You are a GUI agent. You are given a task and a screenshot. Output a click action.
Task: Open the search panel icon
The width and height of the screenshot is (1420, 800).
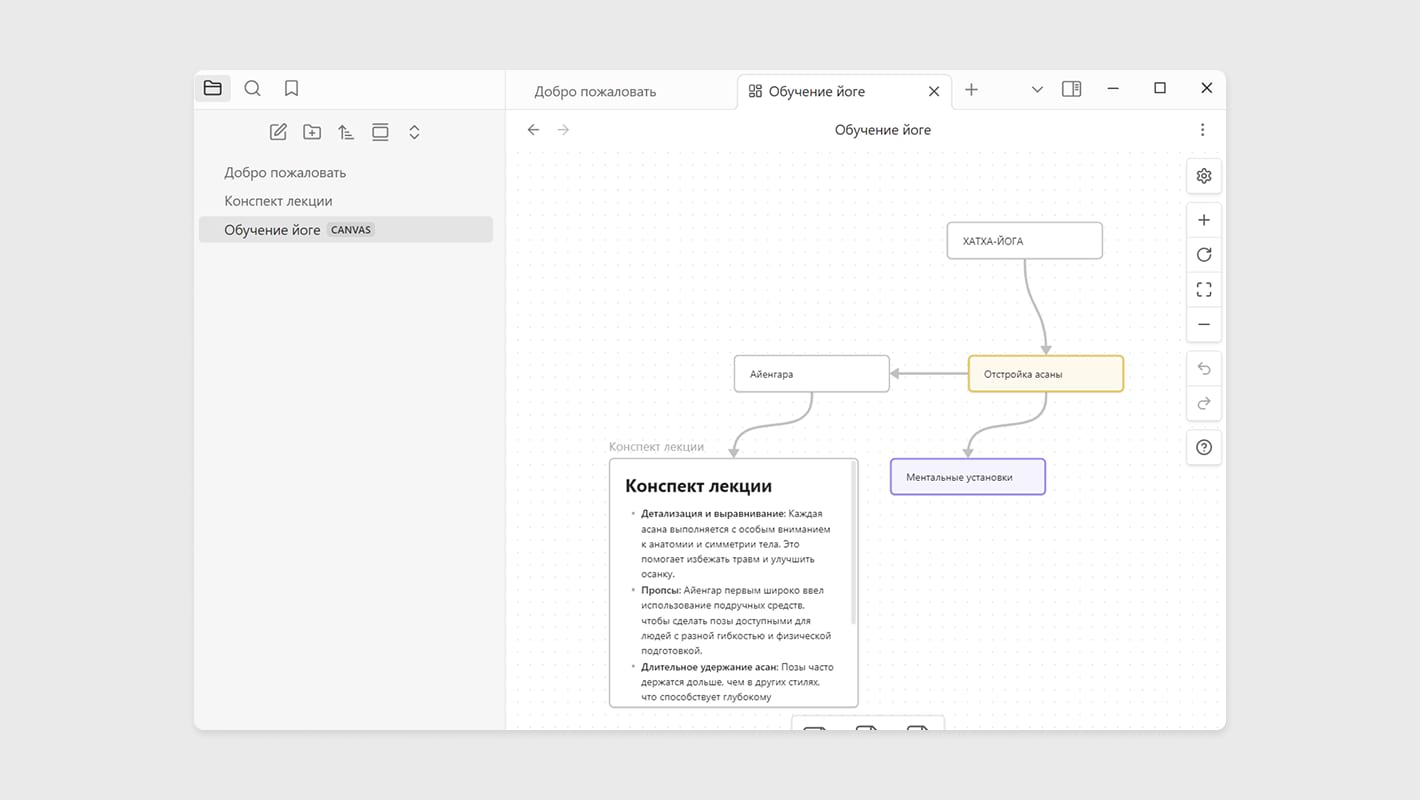pos(253,88)
